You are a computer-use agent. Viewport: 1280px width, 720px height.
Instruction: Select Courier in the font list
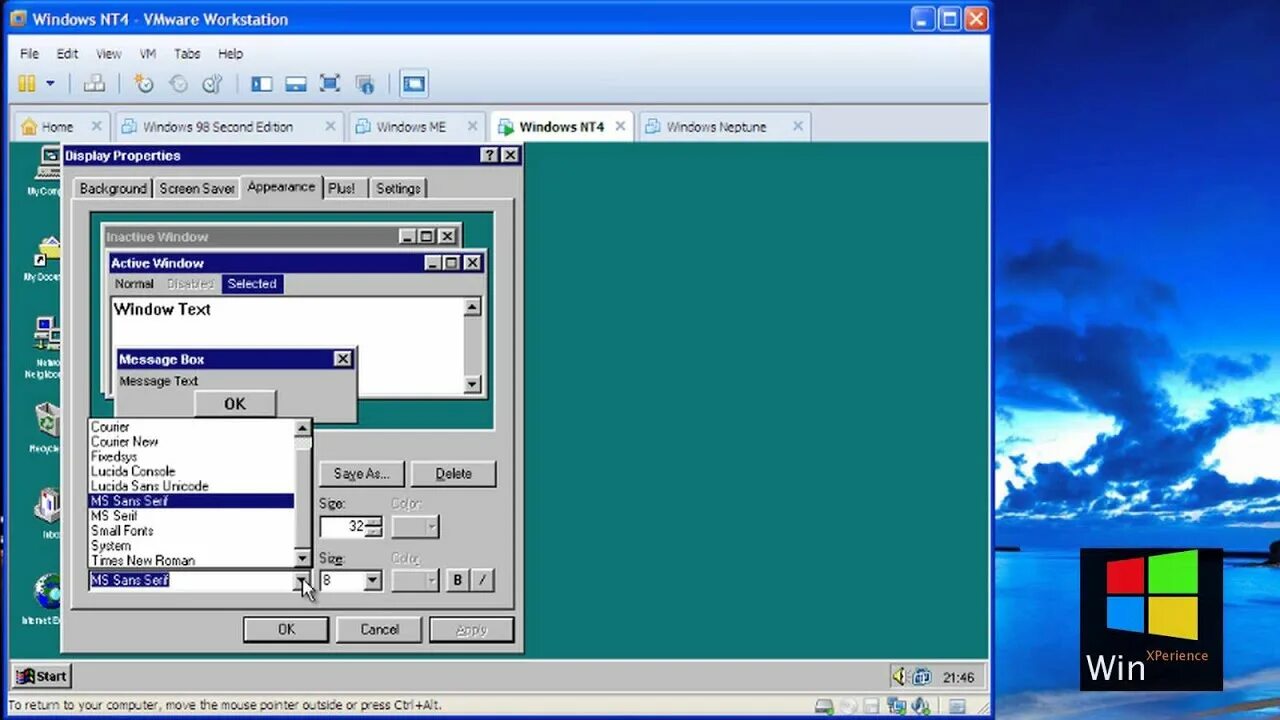point(192,427)
